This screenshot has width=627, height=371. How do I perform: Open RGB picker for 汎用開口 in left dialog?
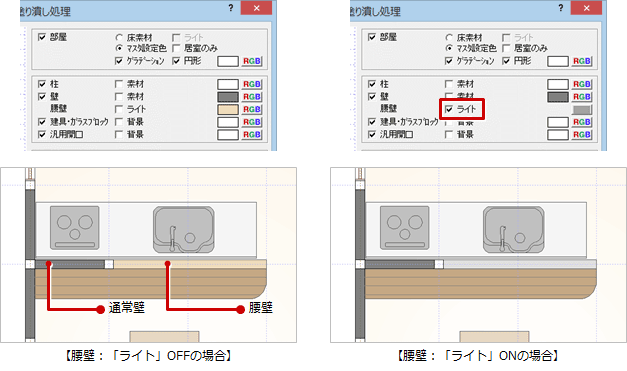tap(252, 134)
